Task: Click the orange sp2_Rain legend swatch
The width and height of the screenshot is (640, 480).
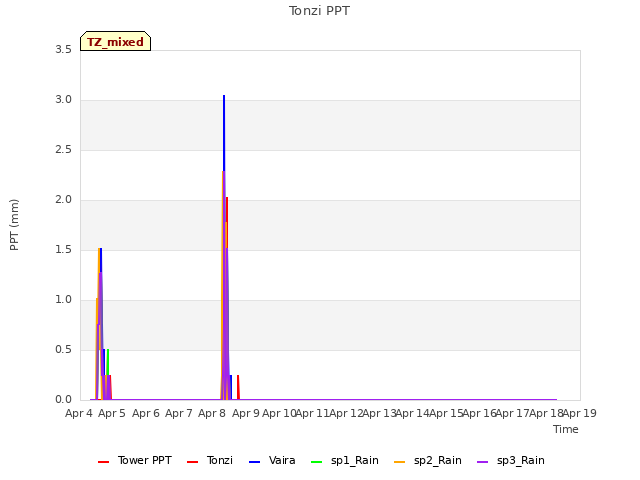Action: coord(400,462)
